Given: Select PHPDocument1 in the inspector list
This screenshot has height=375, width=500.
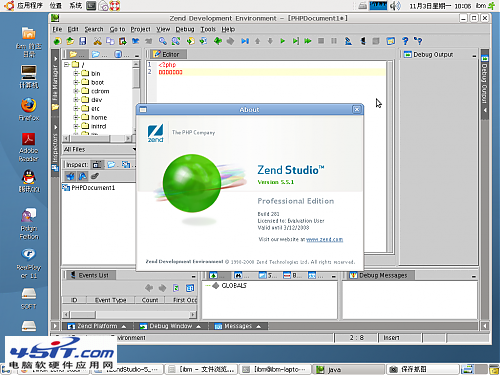Looking at the screenshot, I should [89, 188].
